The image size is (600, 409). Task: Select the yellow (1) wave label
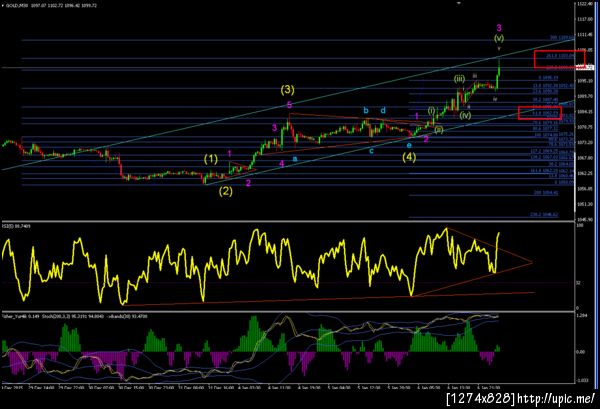[x=211, y=159]
